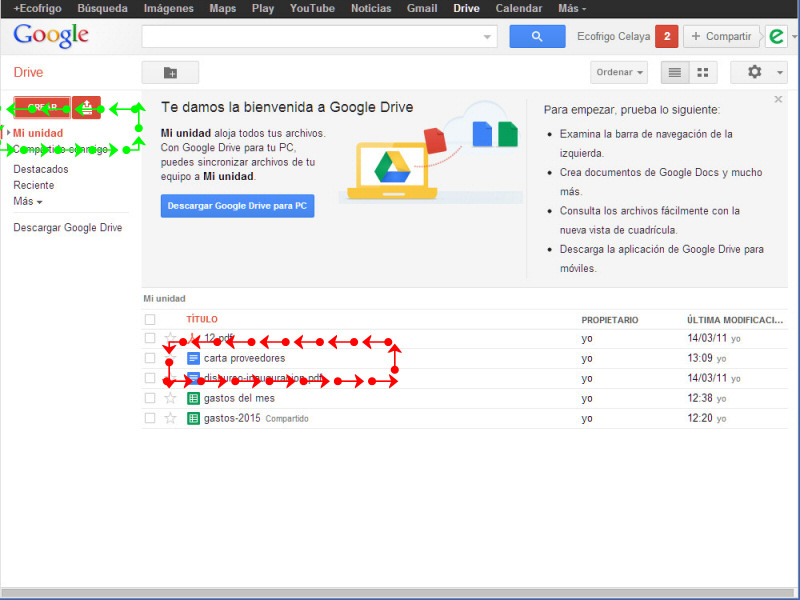Click the new folder icon button
Screen dimensions: 800x600
coord(170,72)
